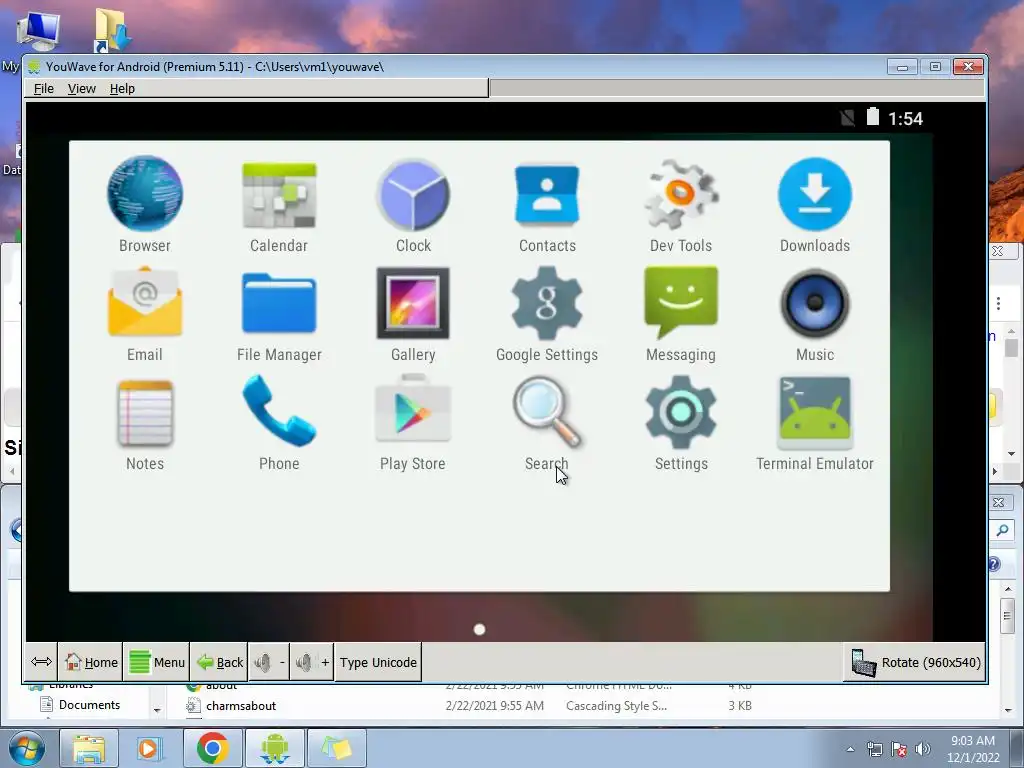Image resolution: width=1024 pixels, height=768 pixels.
Task: Click the Home button in YouWave toolbar
Action: click(91, 662)
